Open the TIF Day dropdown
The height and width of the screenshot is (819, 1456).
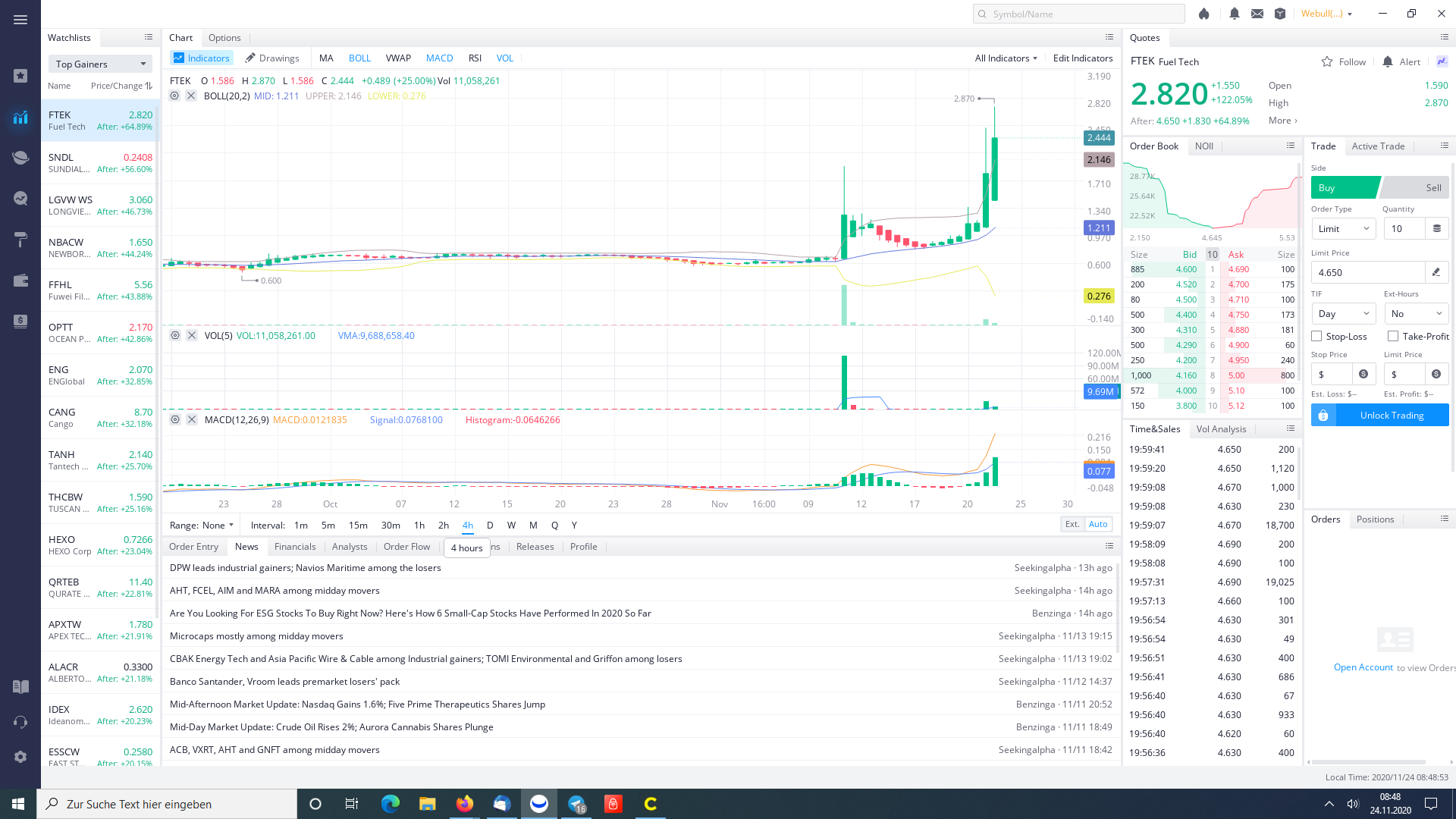1344,313
